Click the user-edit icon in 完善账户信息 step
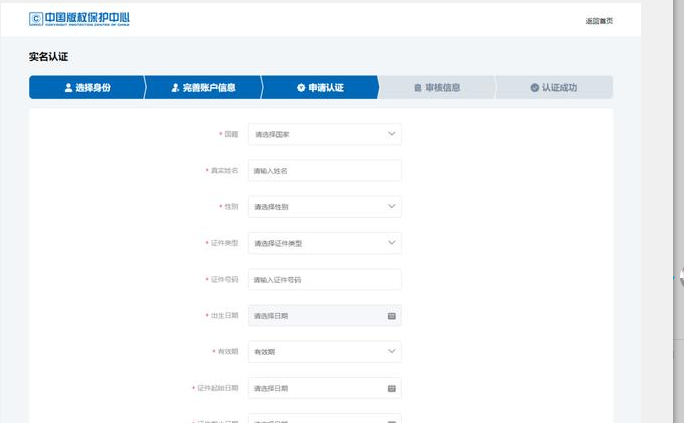 (175, 88)
